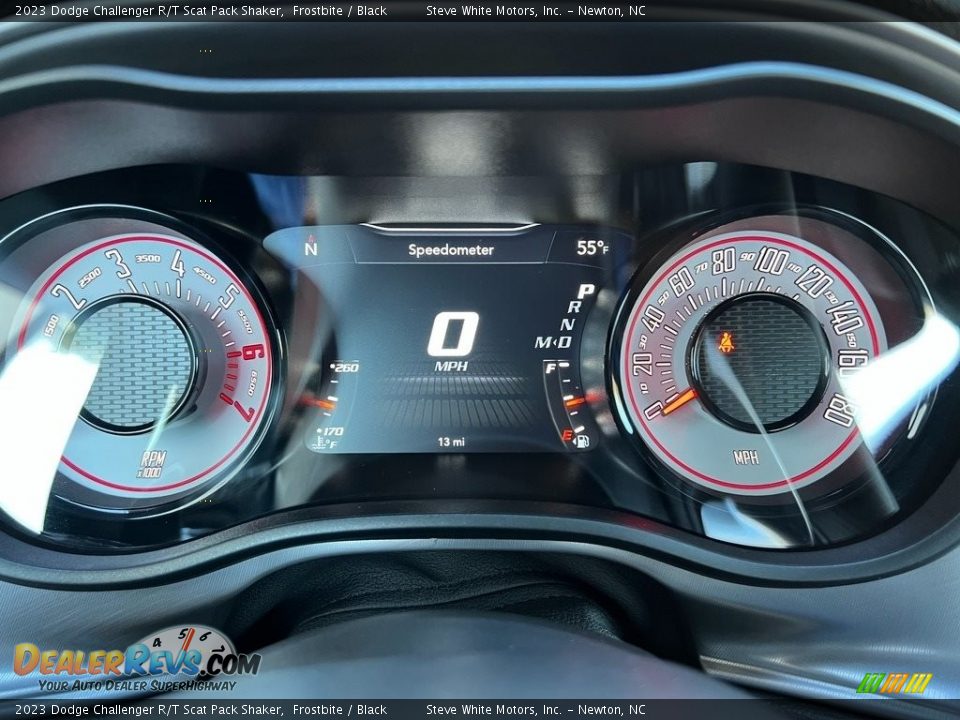Click the MPH label under the speedometer dial

click(746, 457)
